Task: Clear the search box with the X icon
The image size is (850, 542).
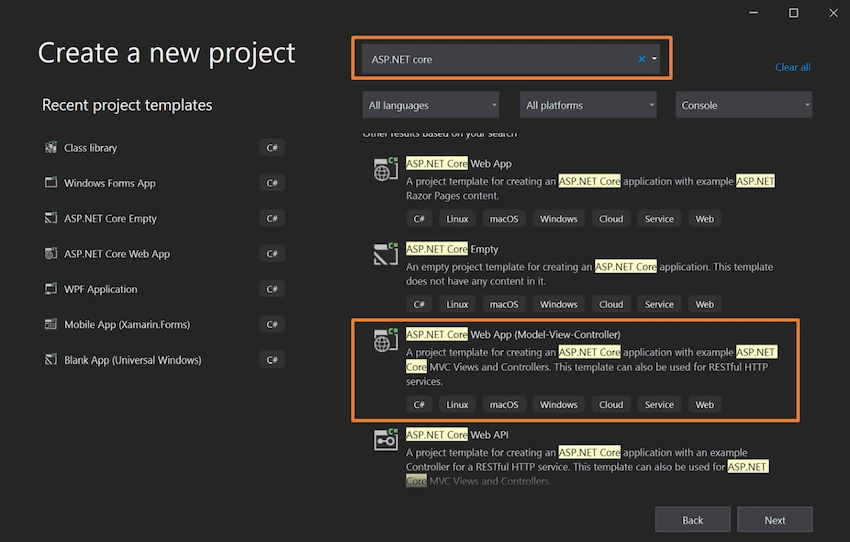Action: tap(641, 59)
